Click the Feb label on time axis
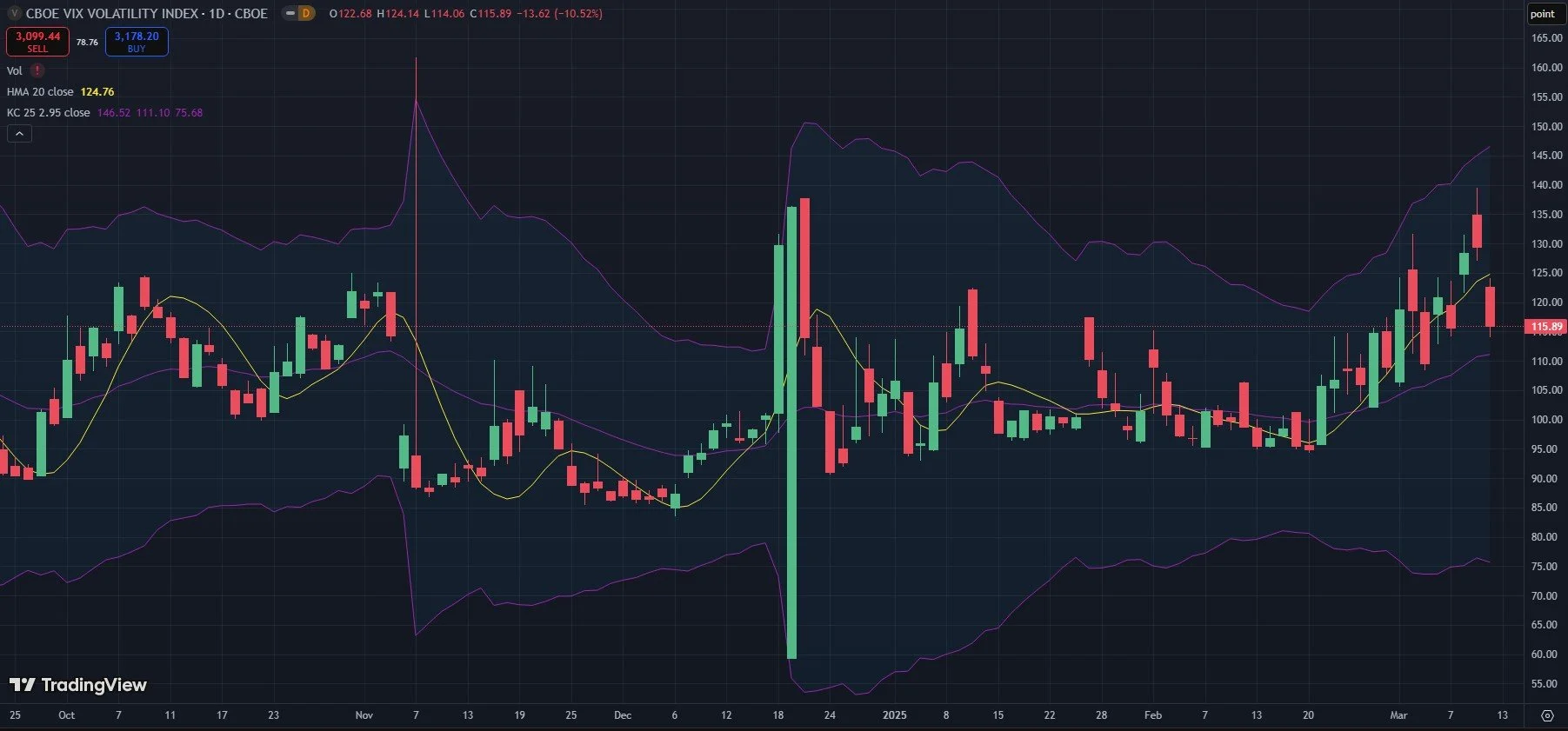Screen dimensions: 1568x731 [1153, 715]
